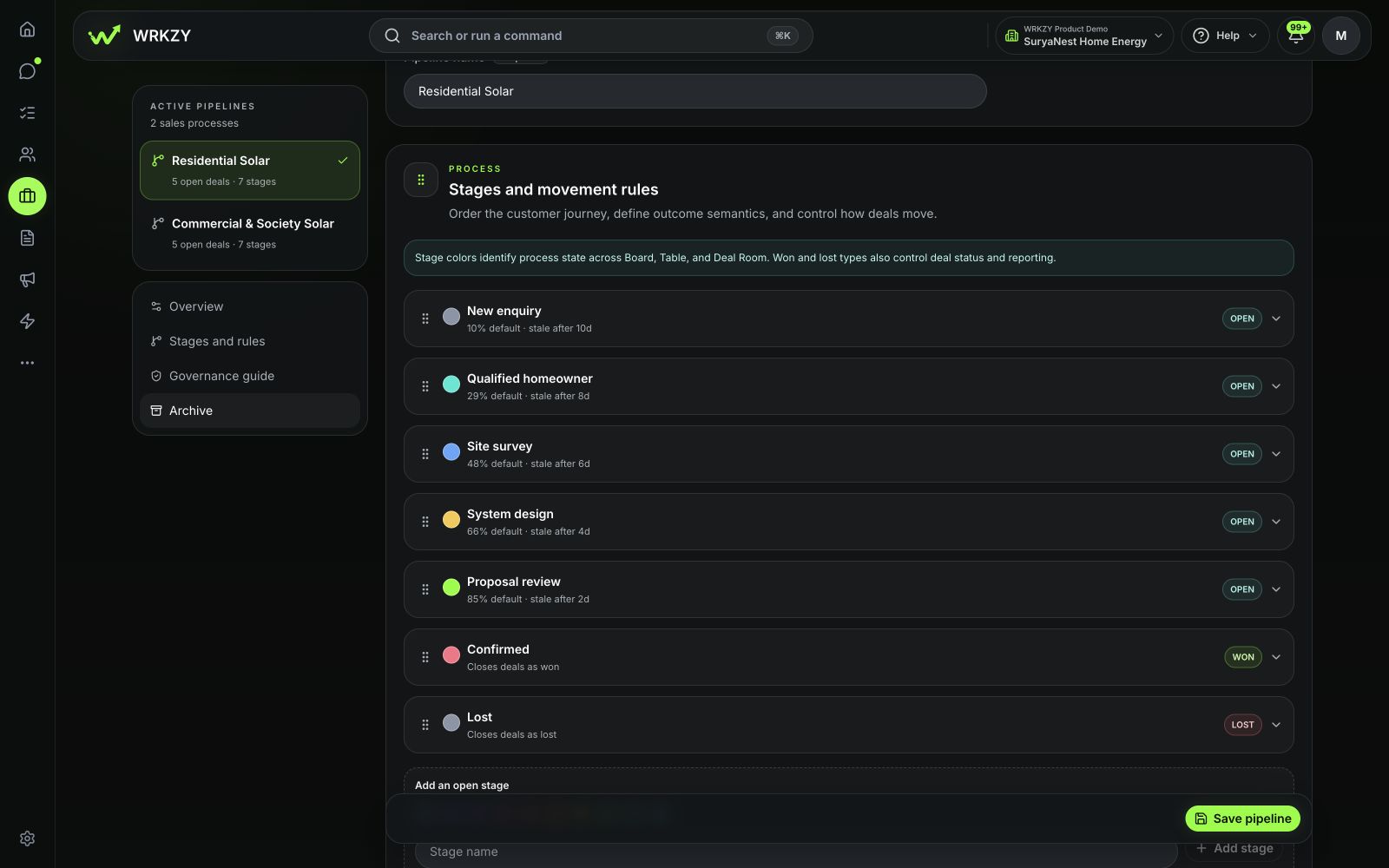Focus the Search or run a command field
Screen dimensions: 1389x868
click(x=590, y=36)
